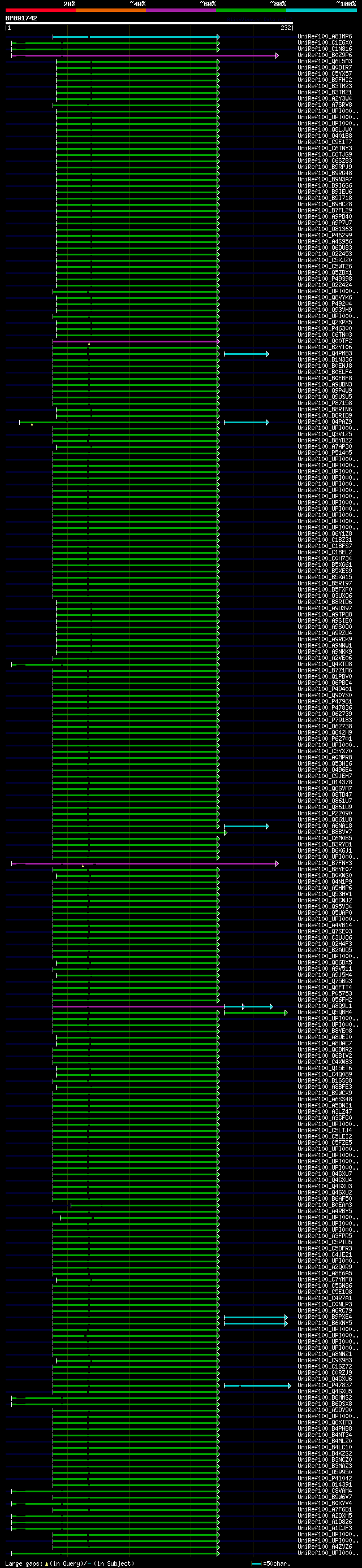The image size is (362, 1568).
Task: Select the UniRef100_B8BVV7 label
Action: click(x=325, y=833)
